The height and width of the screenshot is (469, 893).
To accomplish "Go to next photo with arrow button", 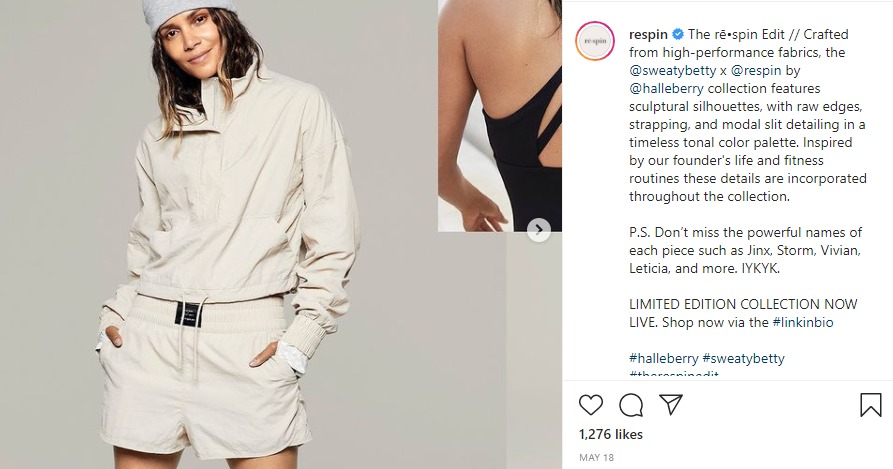I will [539, 231].
